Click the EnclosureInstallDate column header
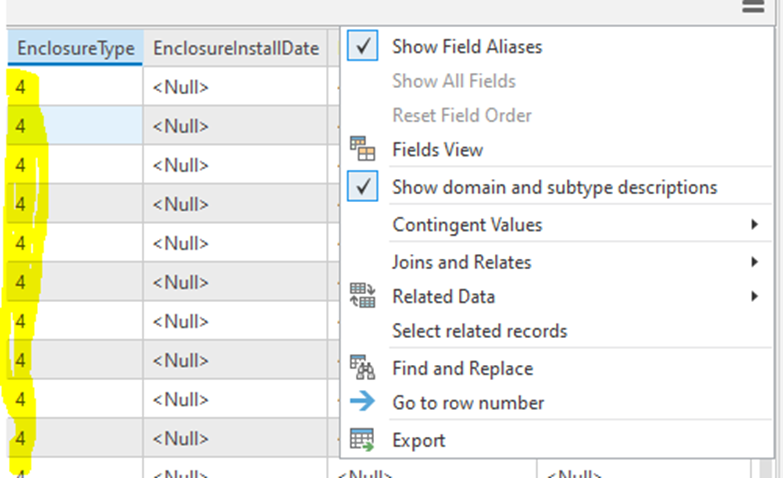The height and width of the screenshot is (478, 783). [235, 48]
